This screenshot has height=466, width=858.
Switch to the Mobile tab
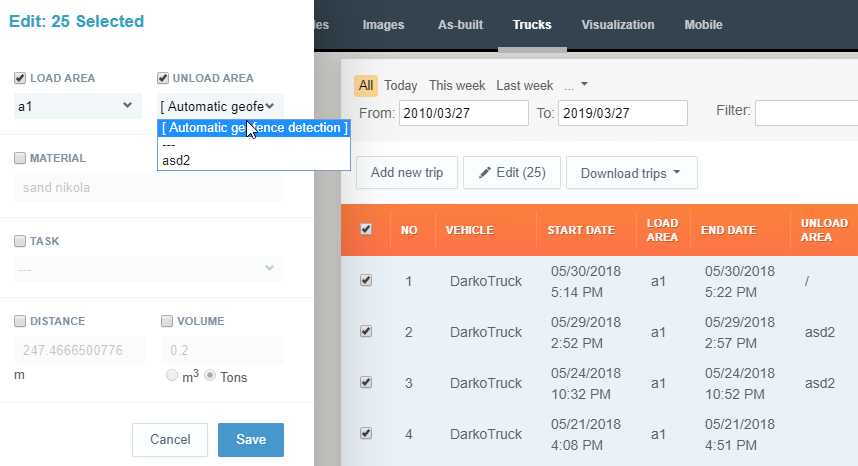tap(703, 25)
